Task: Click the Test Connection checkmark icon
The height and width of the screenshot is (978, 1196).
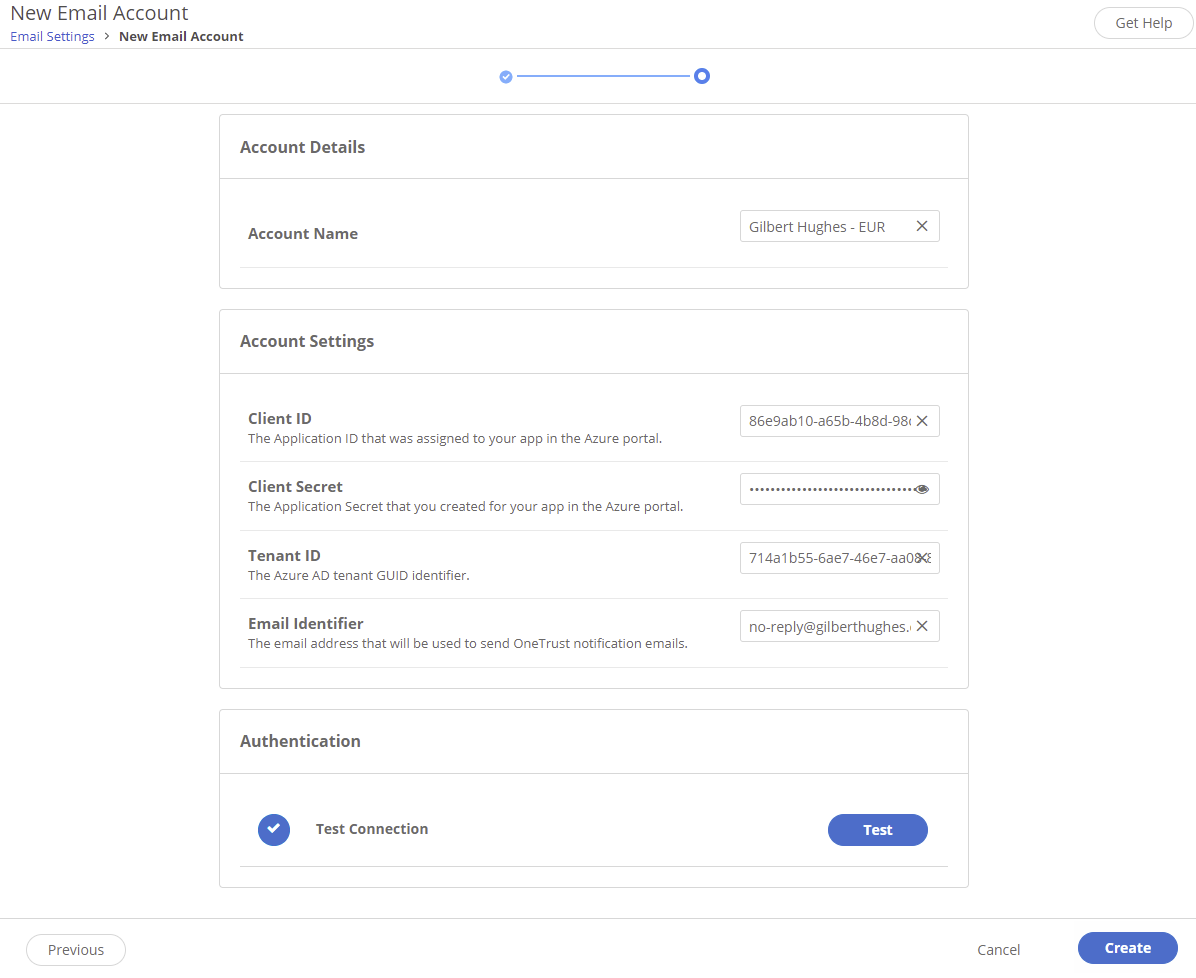Action: pos(273,829)
